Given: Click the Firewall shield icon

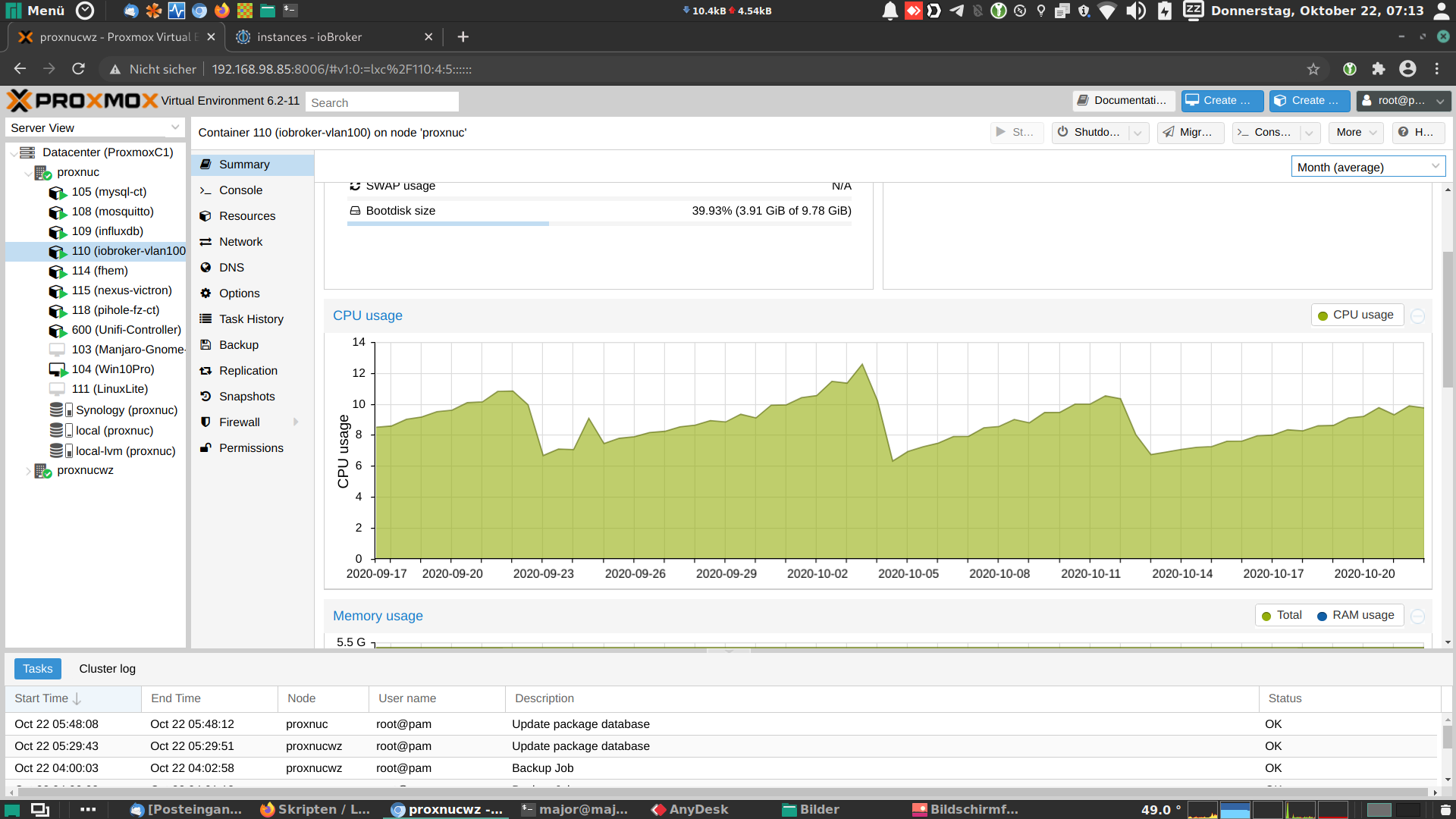Looking at the screenshot, I should click(206, 422).
